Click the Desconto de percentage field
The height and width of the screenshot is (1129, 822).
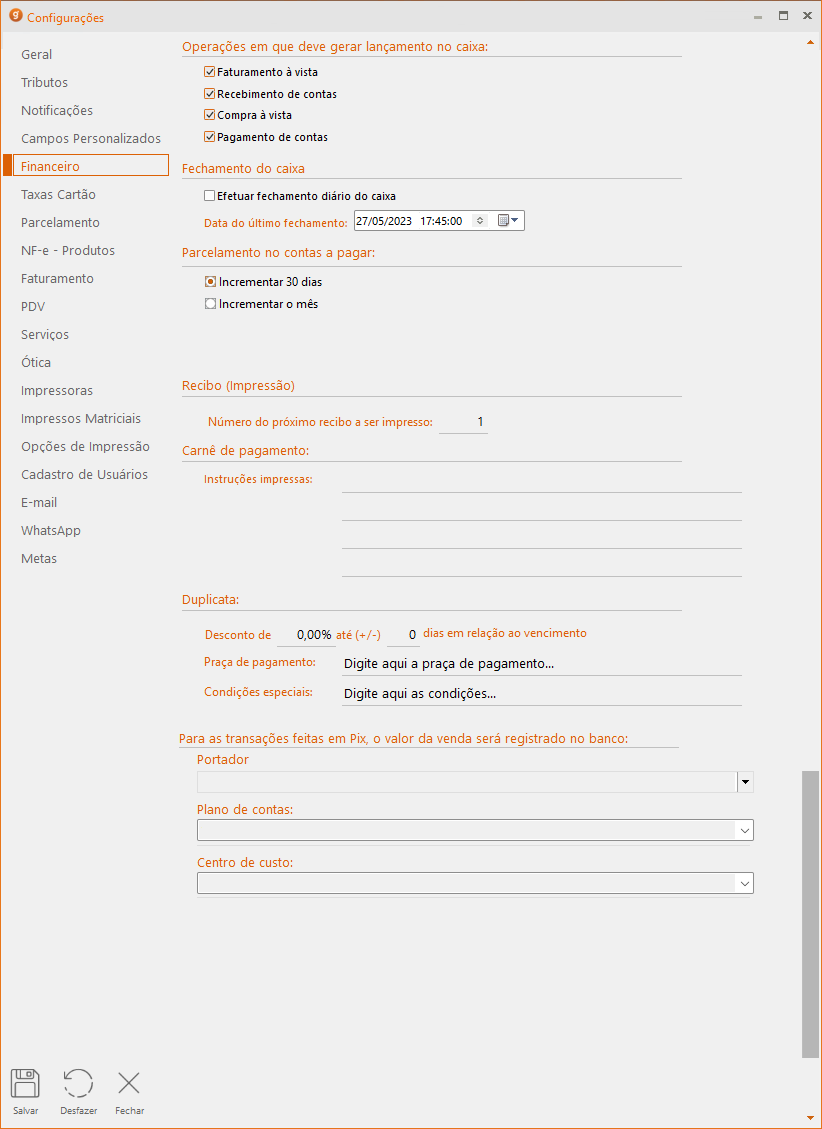[306, 635]
